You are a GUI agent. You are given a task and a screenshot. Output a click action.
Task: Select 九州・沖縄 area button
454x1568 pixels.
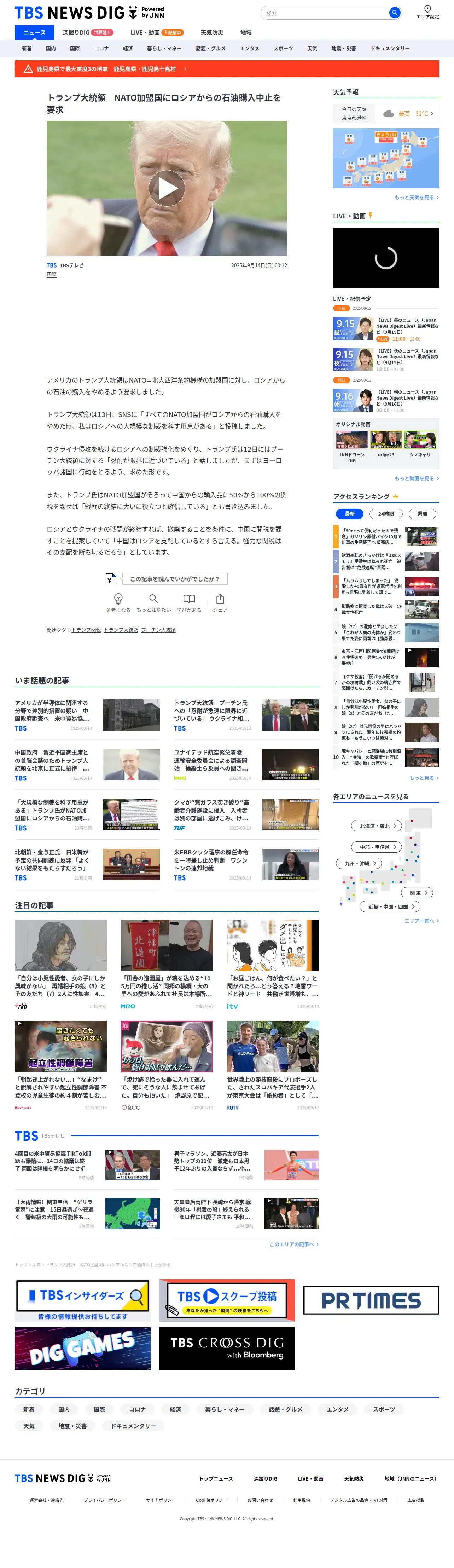pos(359,863)
